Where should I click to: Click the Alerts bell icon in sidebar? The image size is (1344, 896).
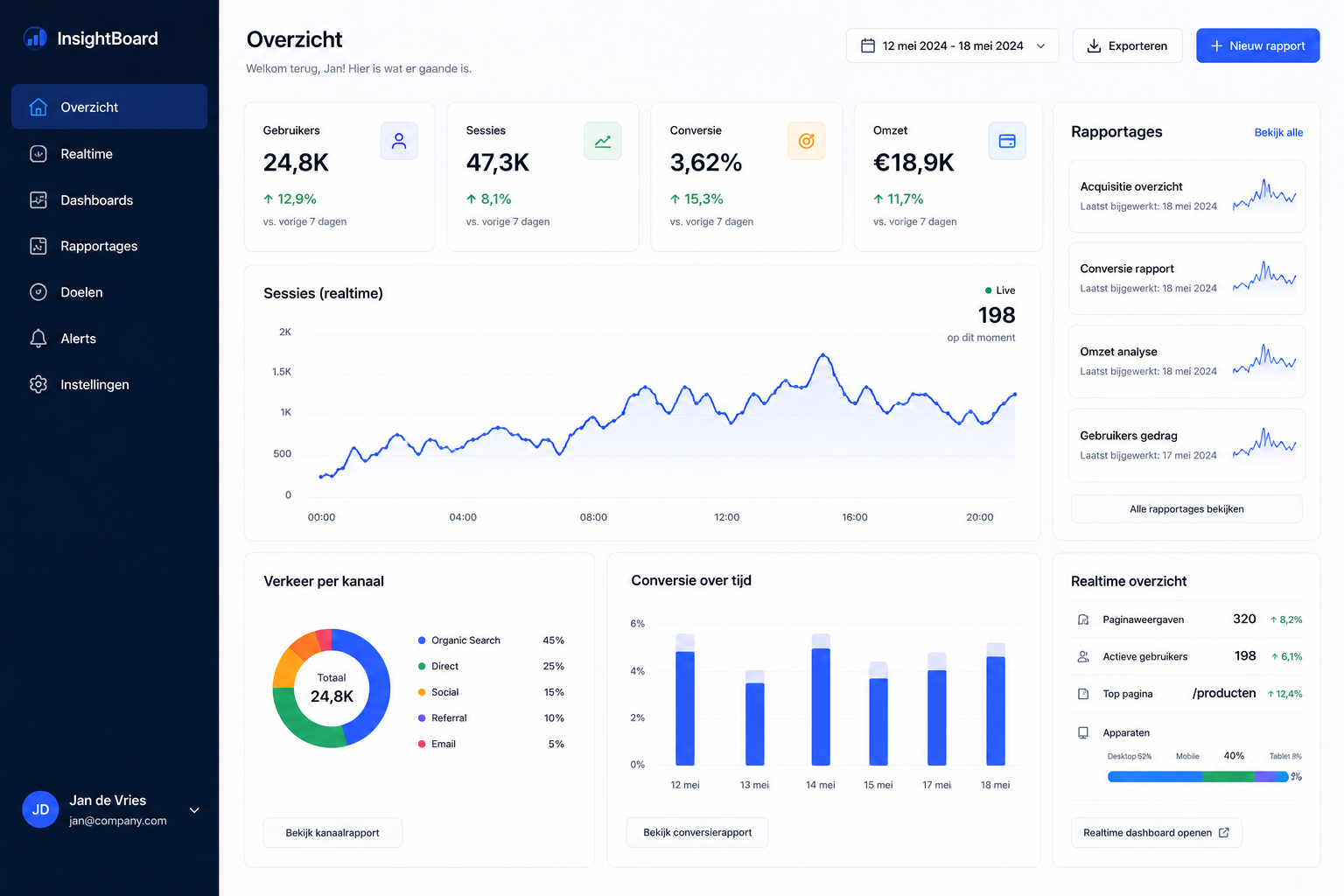(x=38, y=339)
